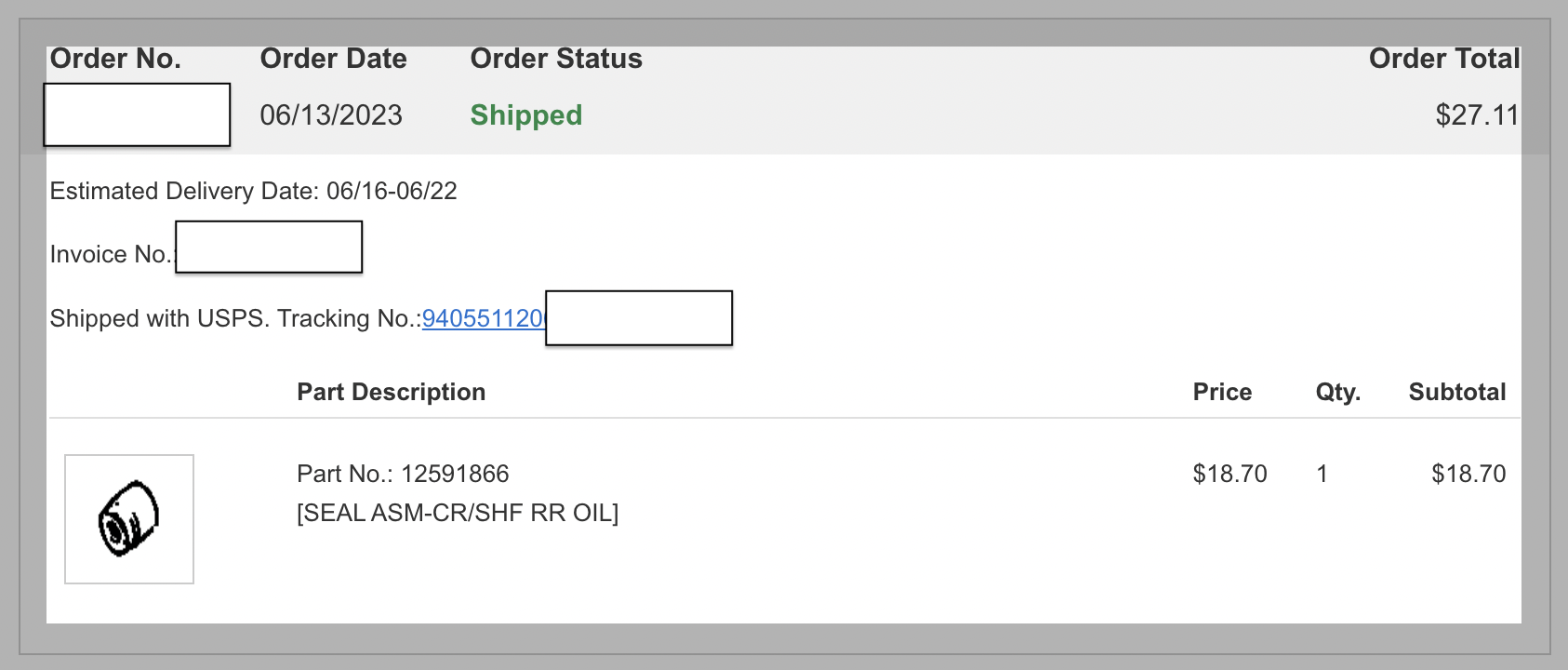Click the redacted invoice number box
Image resolution: width=1568 pixels, height=670 pixels.
point(269,247)
